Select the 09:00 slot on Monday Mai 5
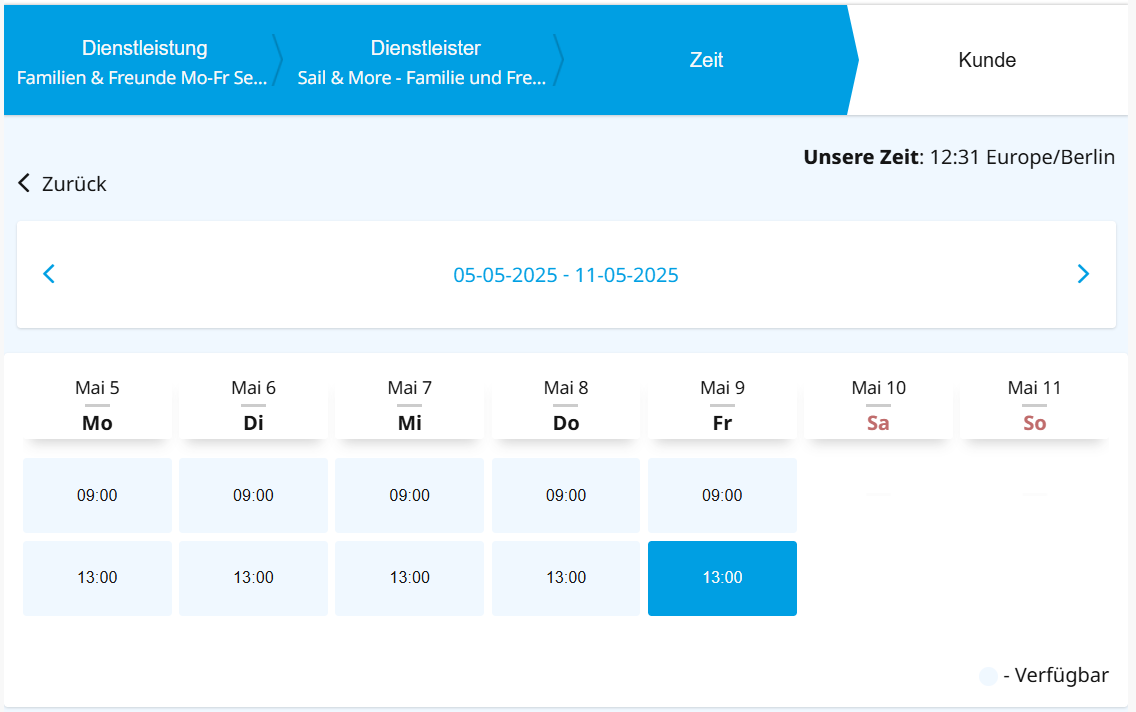 point(97,495)
